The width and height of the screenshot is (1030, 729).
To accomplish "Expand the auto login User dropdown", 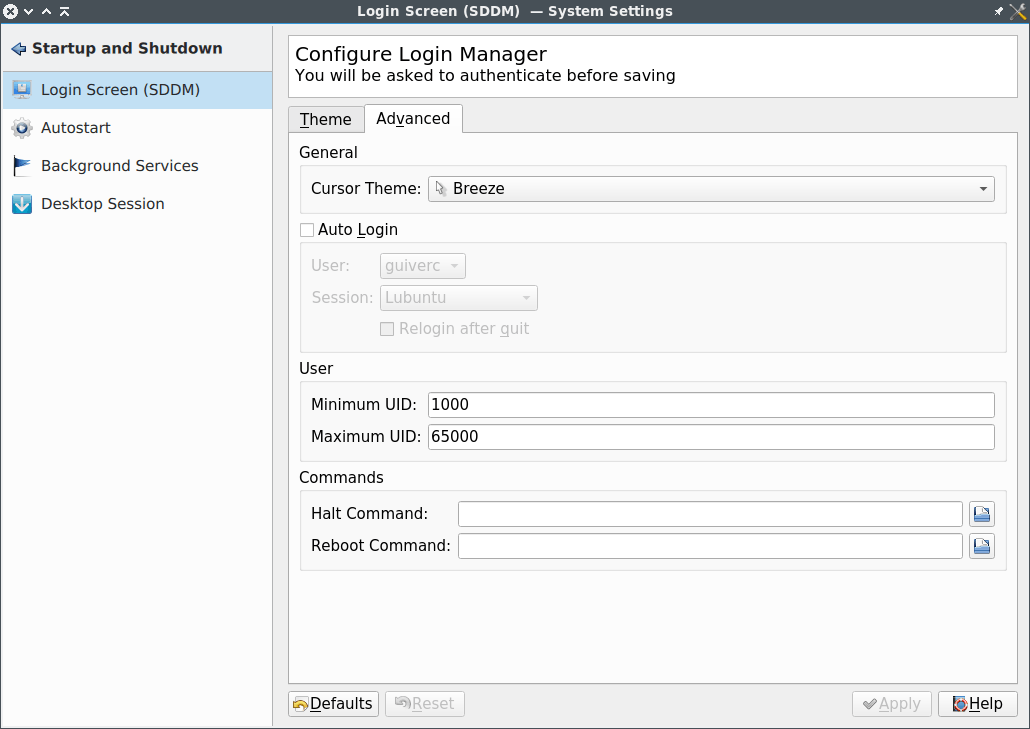I will [x=423, y=266].
